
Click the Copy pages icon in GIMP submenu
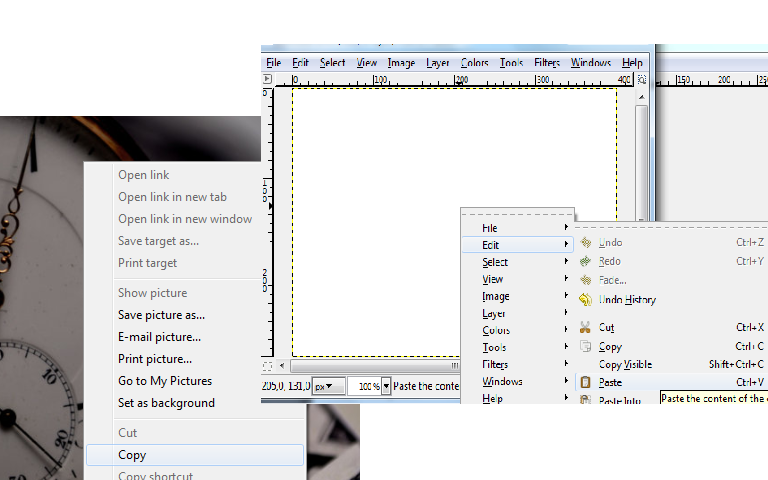click(585, 346)
